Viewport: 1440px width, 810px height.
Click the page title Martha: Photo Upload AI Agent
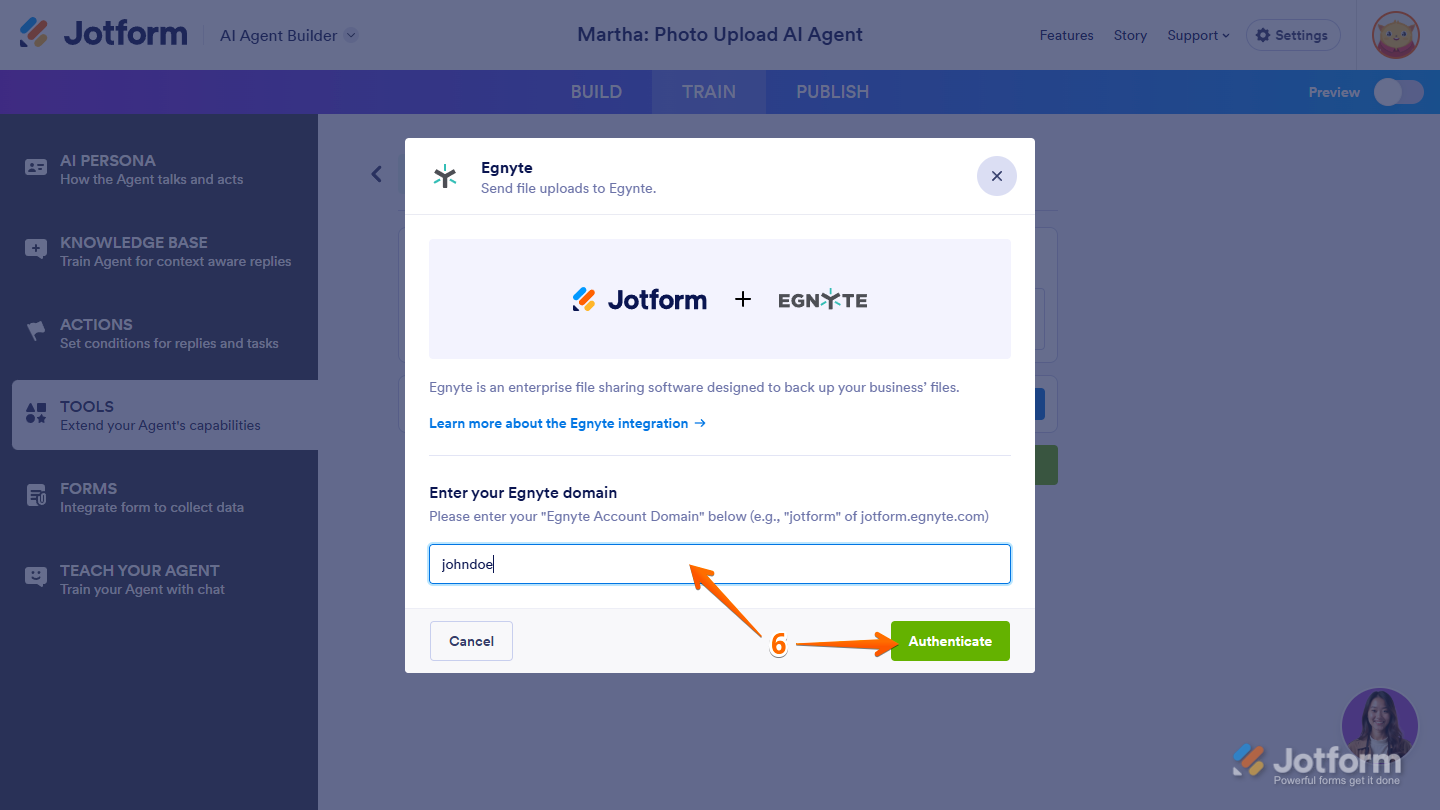pos(720,35)
